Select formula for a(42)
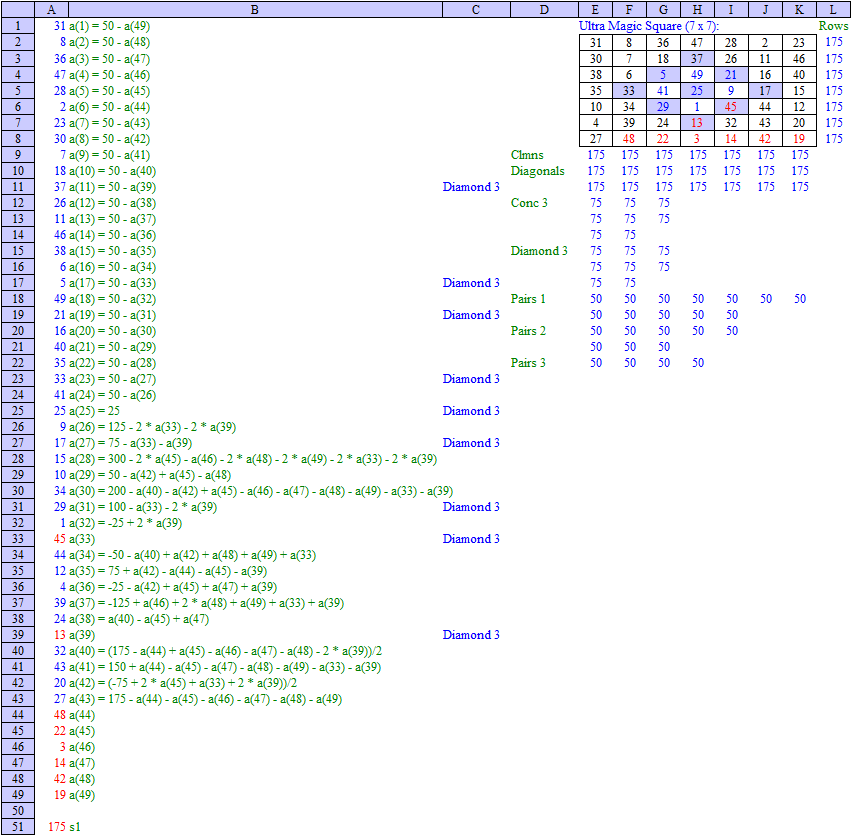The height and width of the screenshot is (837, 853). (183, 683)
